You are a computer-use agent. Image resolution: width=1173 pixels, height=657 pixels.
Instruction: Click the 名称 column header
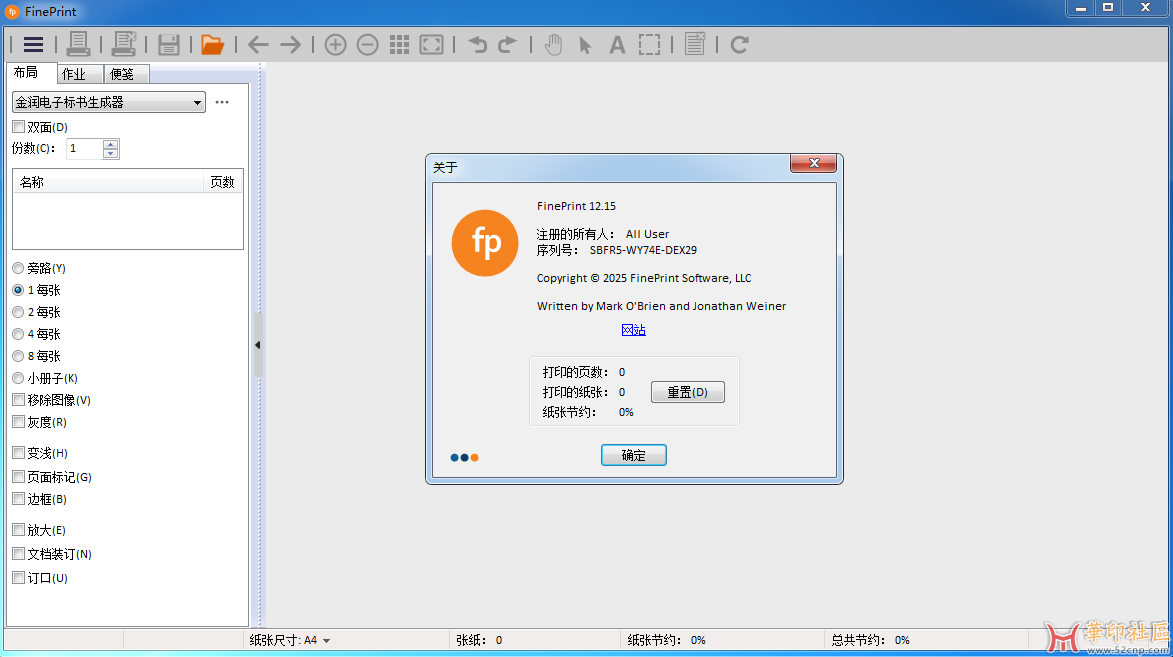click(108, 182)
